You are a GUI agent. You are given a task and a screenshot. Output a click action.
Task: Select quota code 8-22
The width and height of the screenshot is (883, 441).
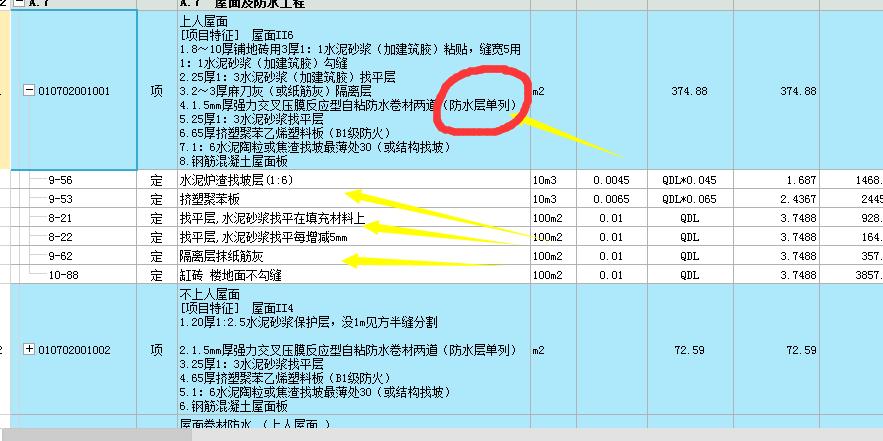tap(60, 238)
